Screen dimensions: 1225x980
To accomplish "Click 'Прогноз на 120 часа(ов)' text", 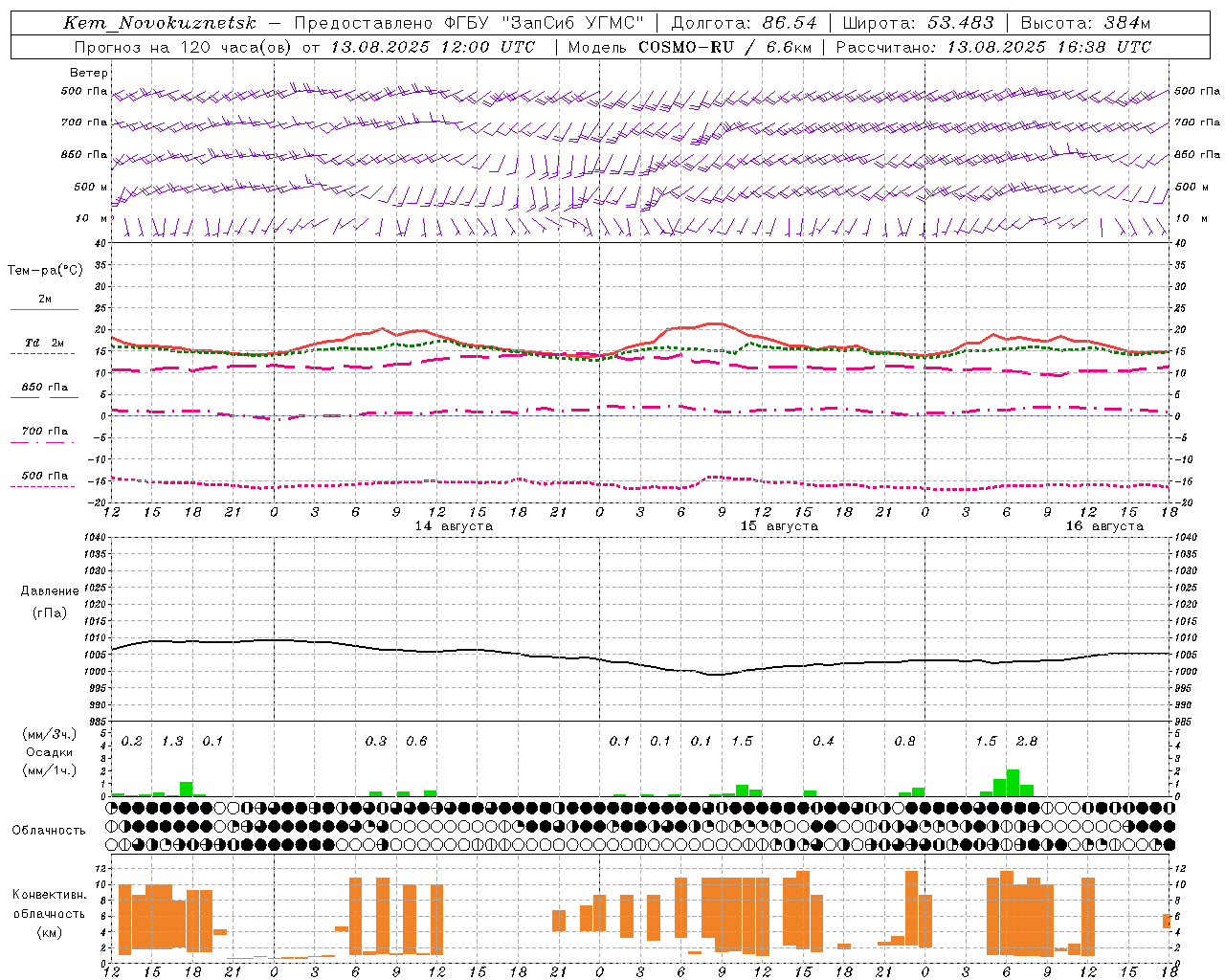I will point(184,47).
